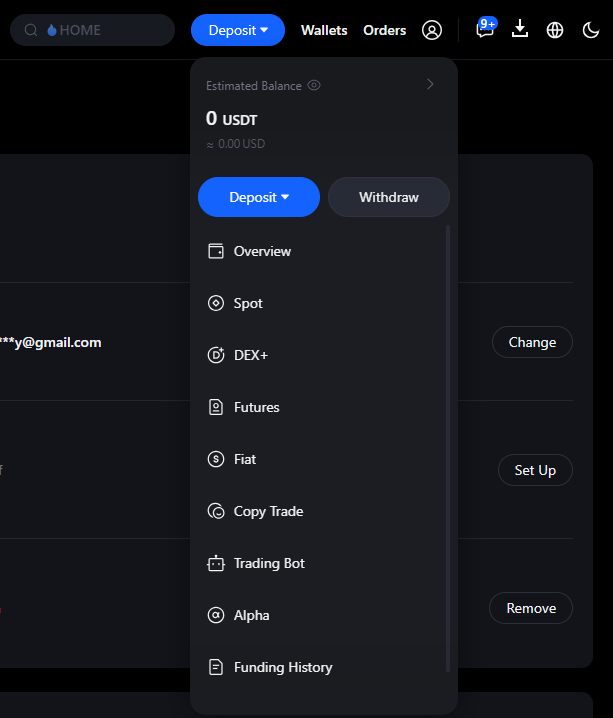Open the Orders menu
This screenshot has height=718, width=613.
coord(385,30)
